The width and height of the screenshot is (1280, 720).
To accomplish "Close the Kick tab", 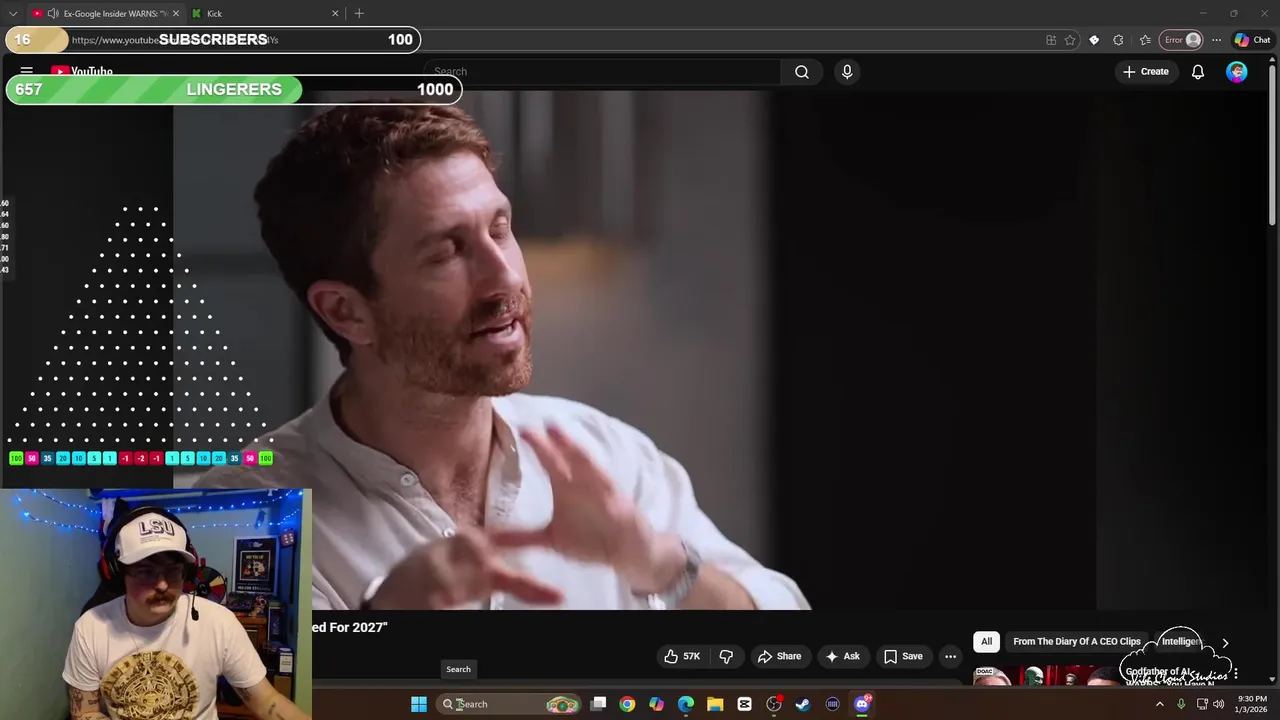I will [335, 14].
